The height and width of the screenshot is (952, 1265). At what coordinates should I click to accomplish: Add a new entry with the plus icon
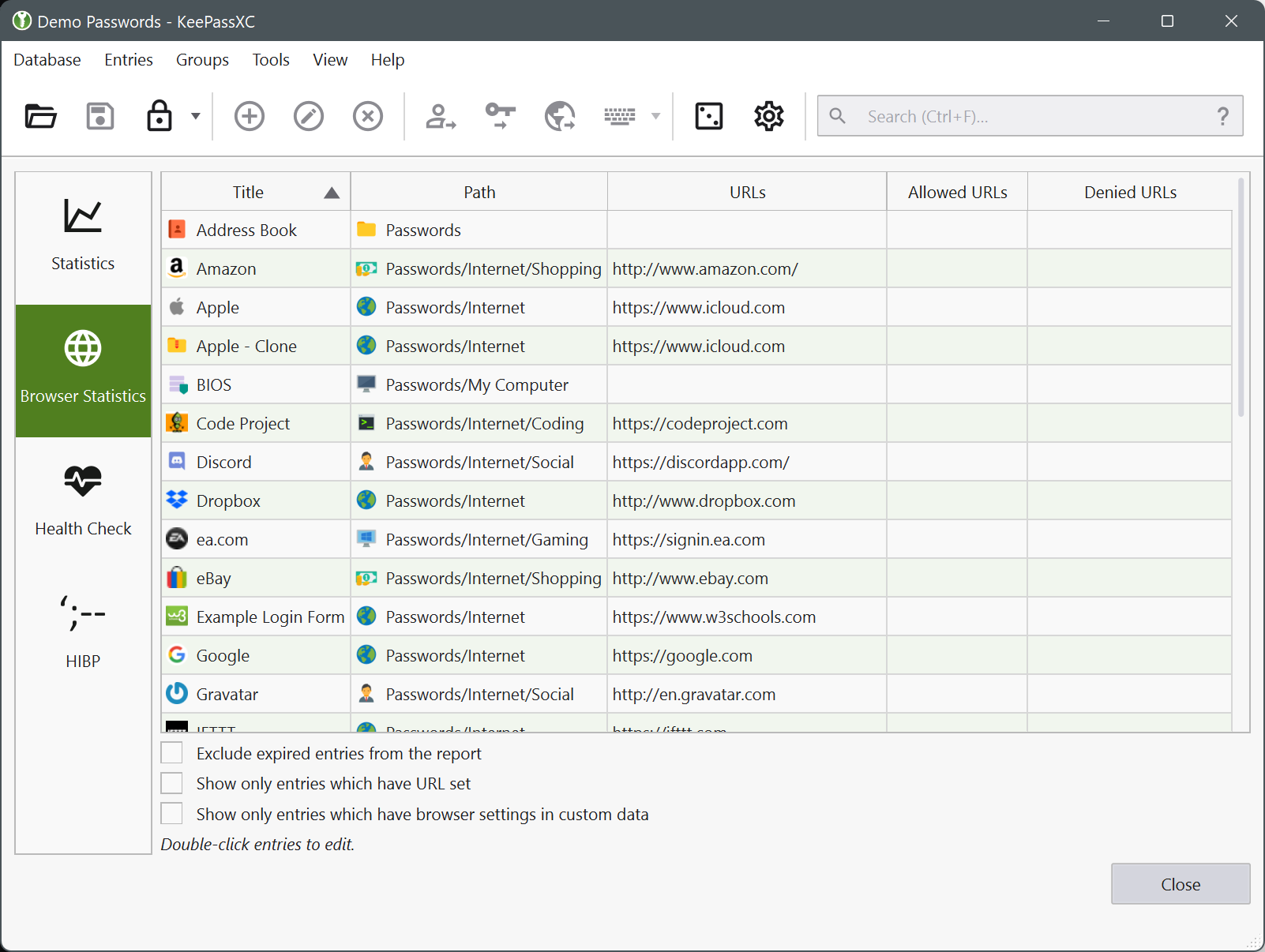[x=250, y=117]
